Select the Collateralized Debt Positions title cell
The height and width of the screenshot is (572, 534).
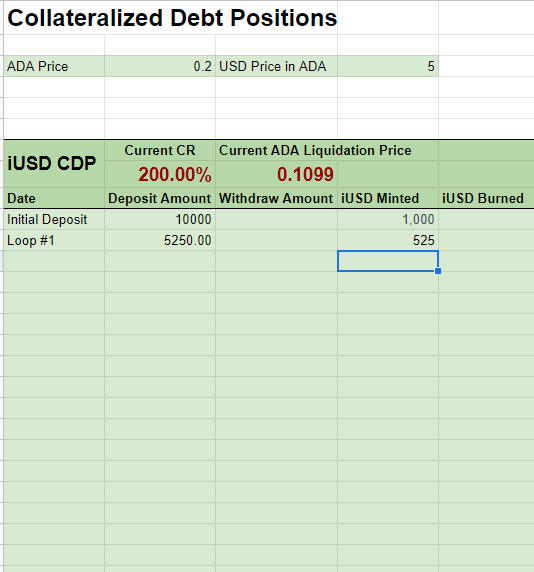171,18
